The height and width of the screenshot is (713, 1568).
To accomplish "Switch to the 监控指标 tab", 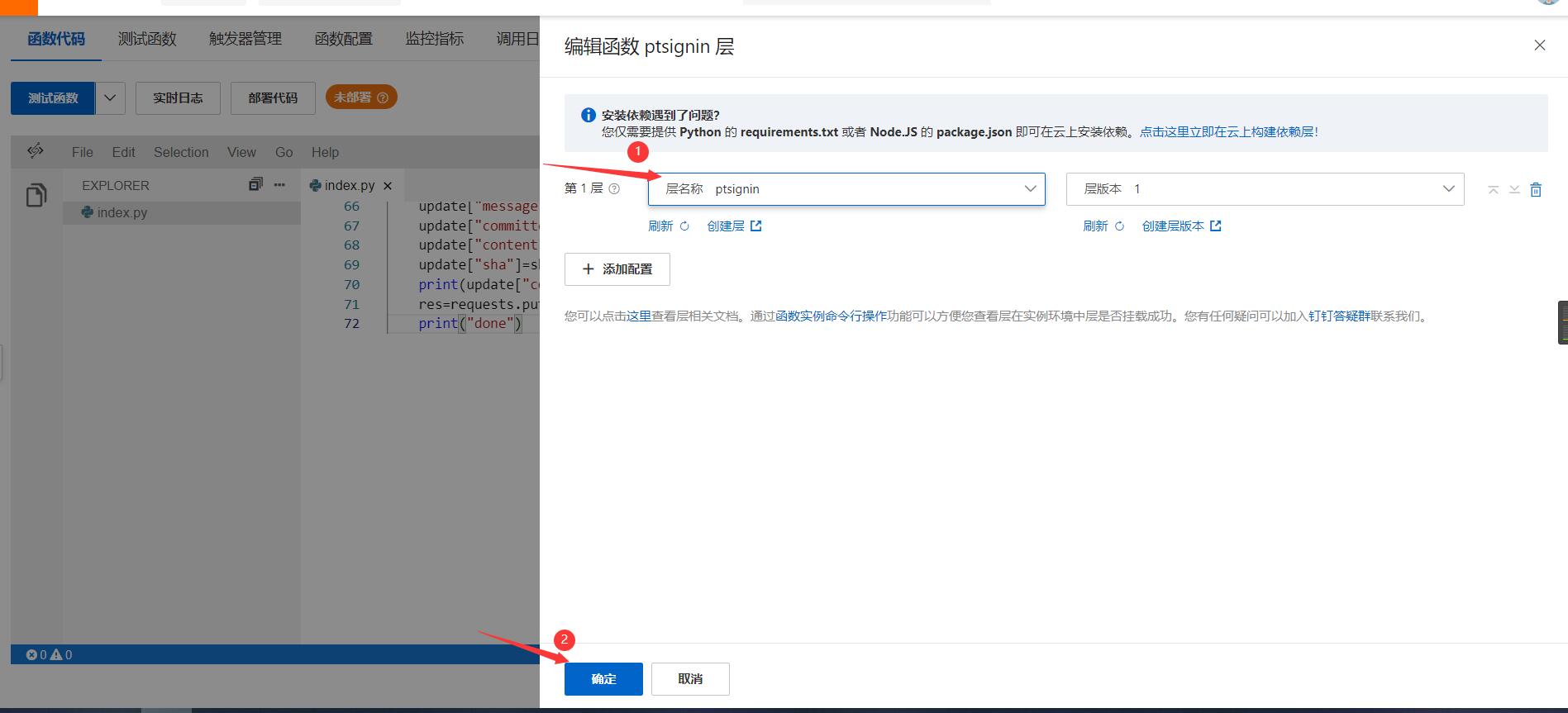I will click(x=435, y=39).
